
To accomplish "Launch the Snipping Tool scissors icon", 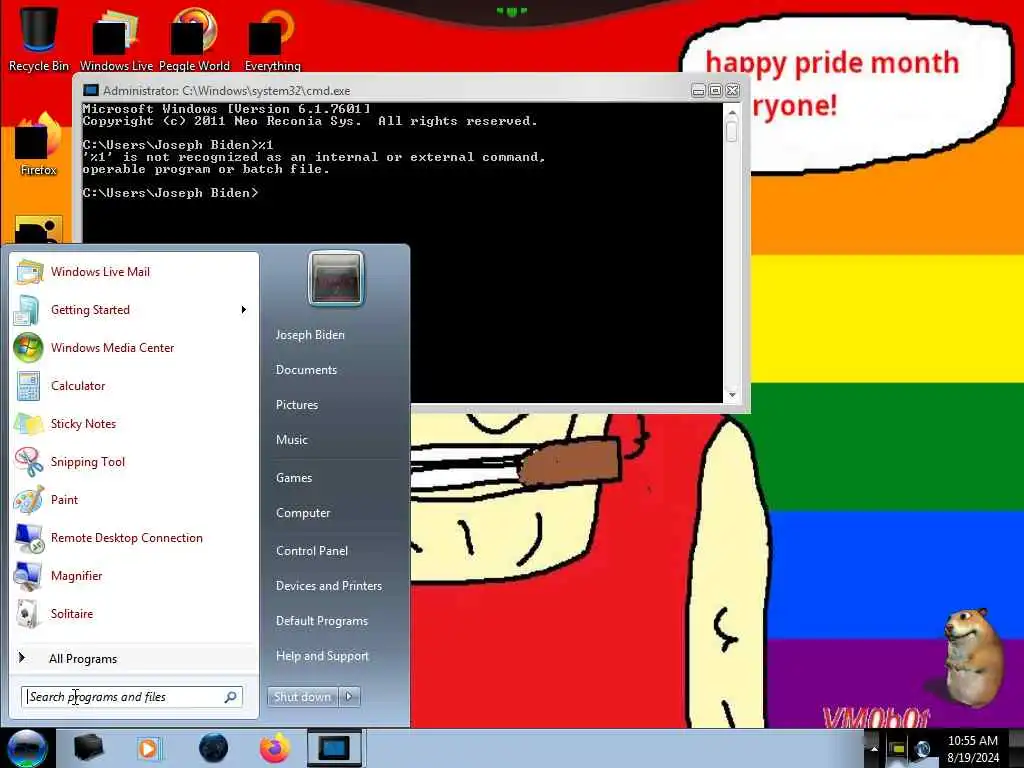I will 29,462.
